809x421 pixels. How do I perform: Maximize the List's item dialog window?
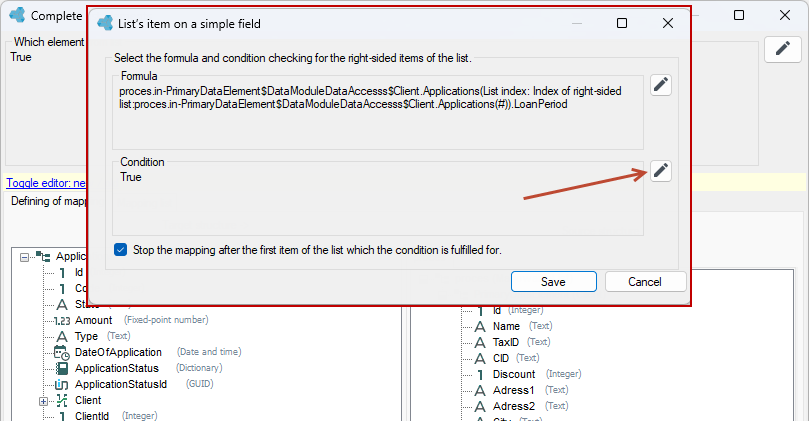click(x=622, y=23)
